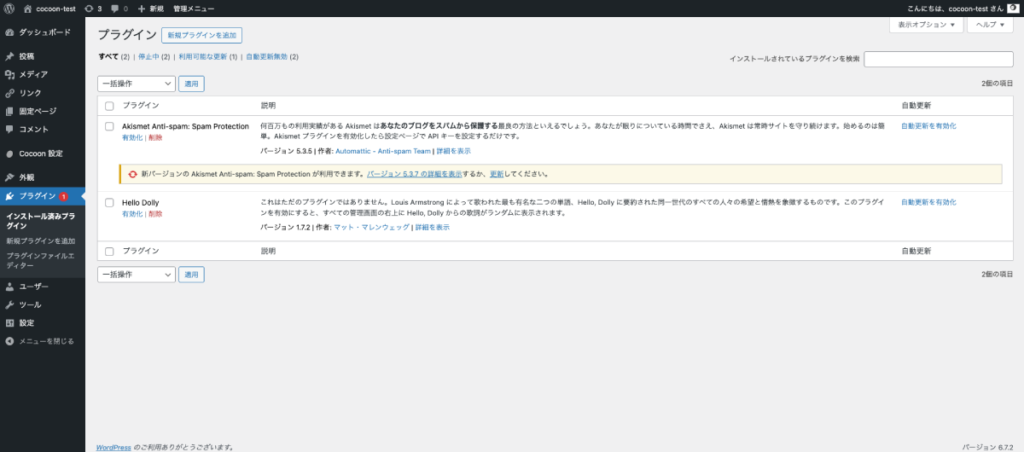This screenshot has height=452, width=1024.
Task: Enable auto-updates for Akismet
Action: pos(929,126)
